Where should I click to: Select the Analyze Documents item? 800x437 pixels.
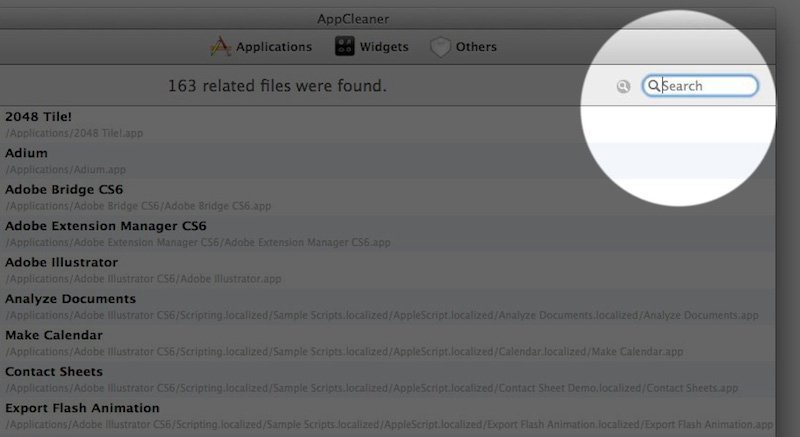pyautogui.click(x=70, y=298)
